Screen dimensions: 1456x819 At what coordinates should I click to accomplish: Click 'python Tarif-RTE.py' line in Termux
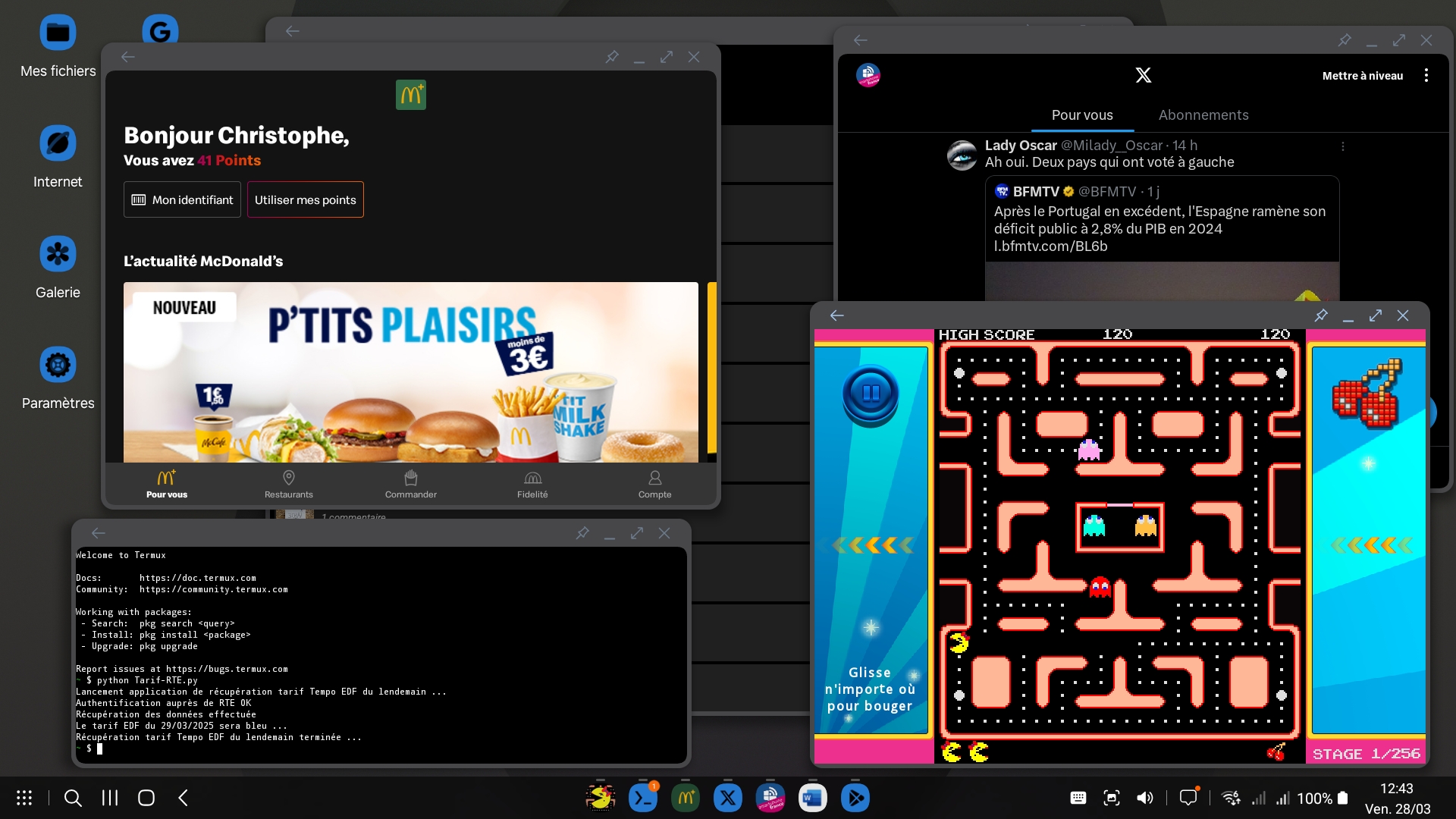pyautogui.click(x=147, y=680)
